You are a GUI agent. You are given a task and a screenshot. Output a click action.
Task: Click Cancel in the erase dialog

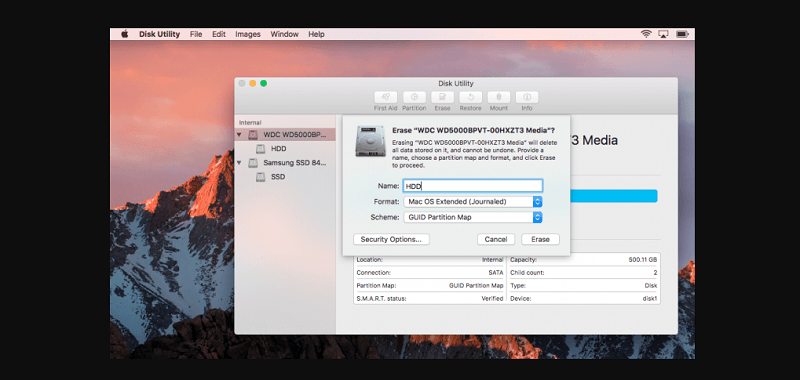[x=496, y=239]
